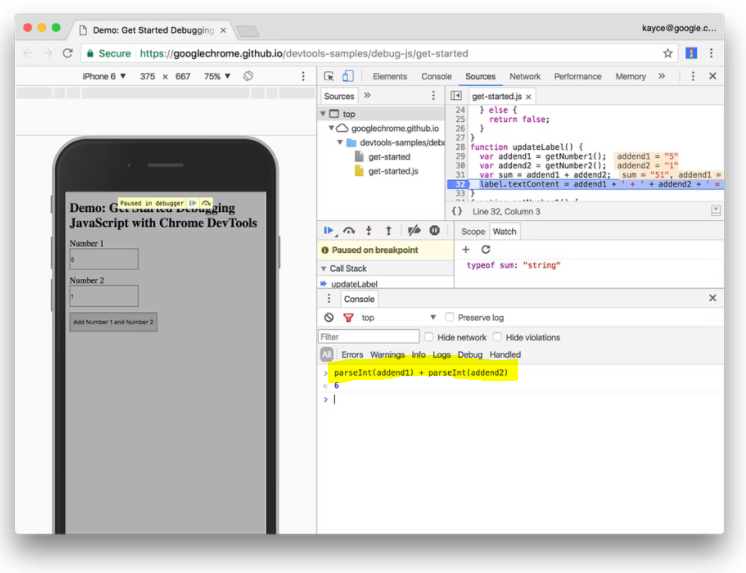Open Chrome main menu

711,53
